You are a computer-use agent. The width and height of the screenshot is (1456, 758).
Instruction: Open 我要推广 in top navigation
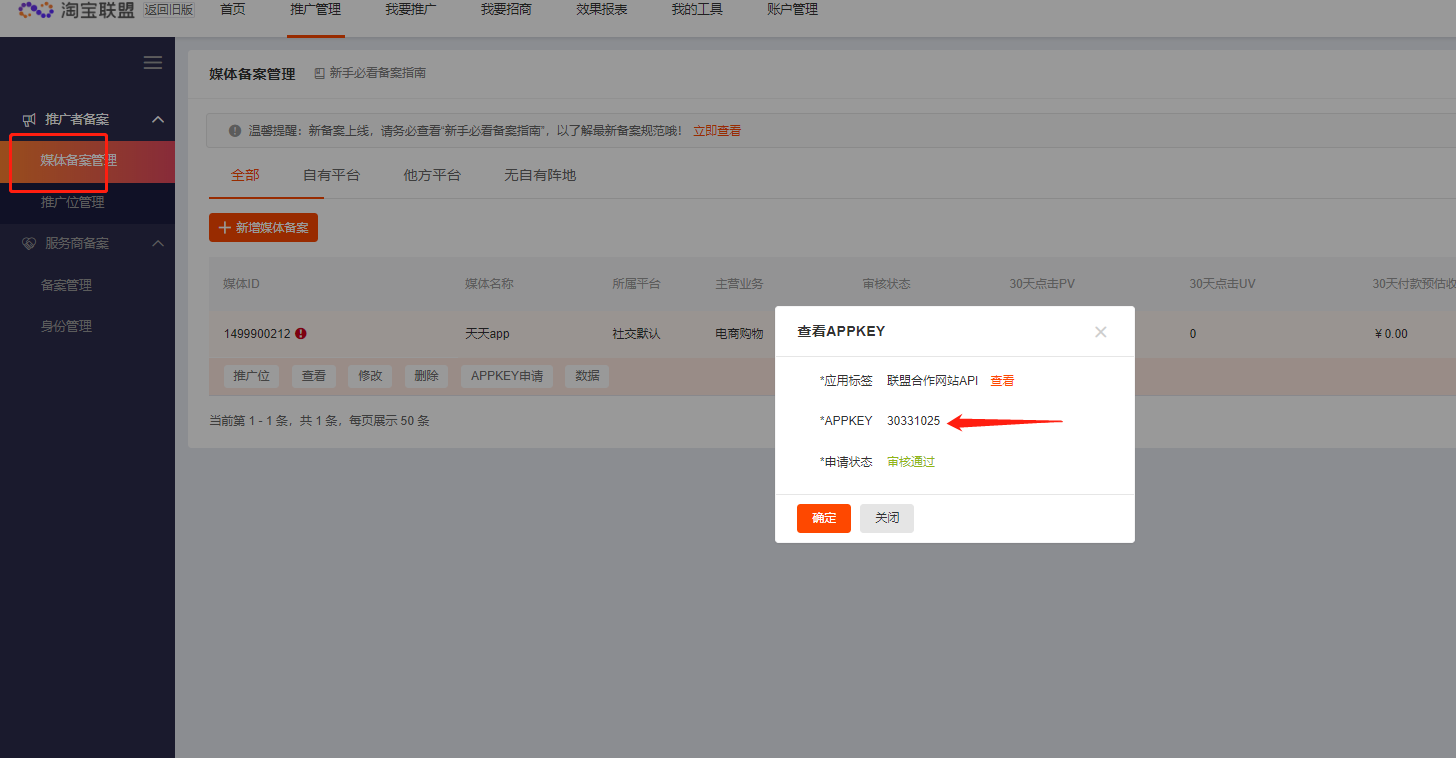tap(411, 10)
